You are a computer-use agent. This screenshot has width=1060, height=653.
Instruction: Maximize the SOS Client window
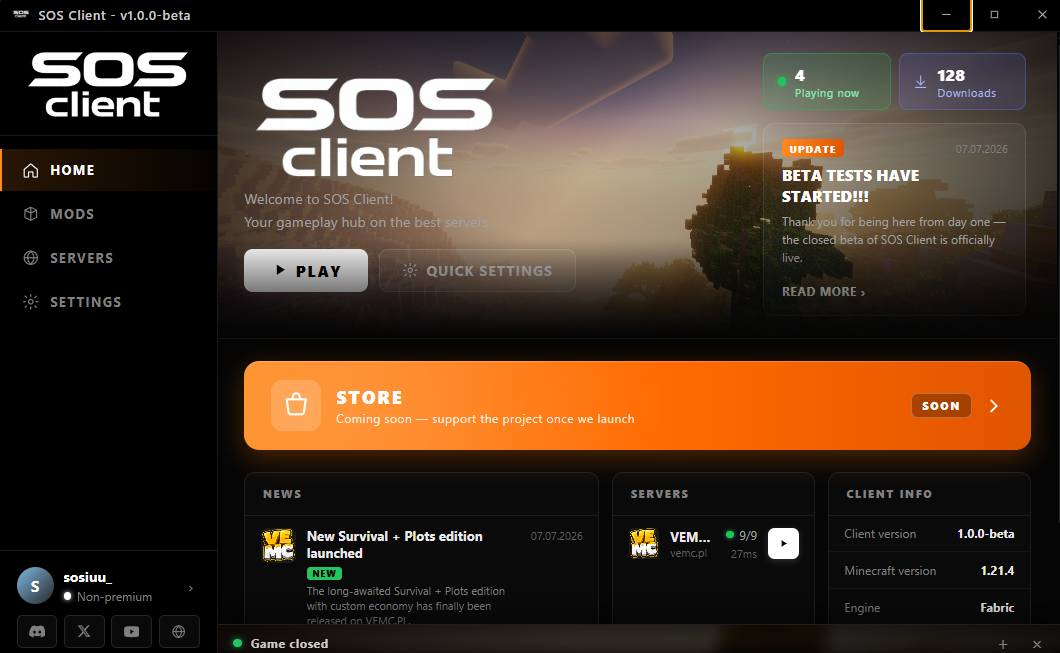pyautogui.click(x=994, y=15)
